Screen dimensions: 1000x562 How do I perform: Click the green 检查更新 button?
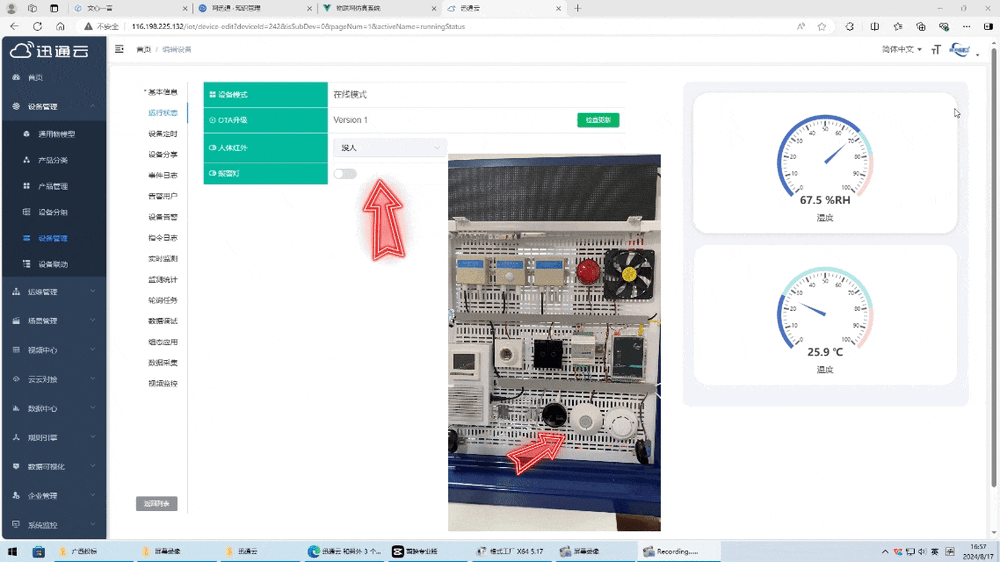pos(598,120)
